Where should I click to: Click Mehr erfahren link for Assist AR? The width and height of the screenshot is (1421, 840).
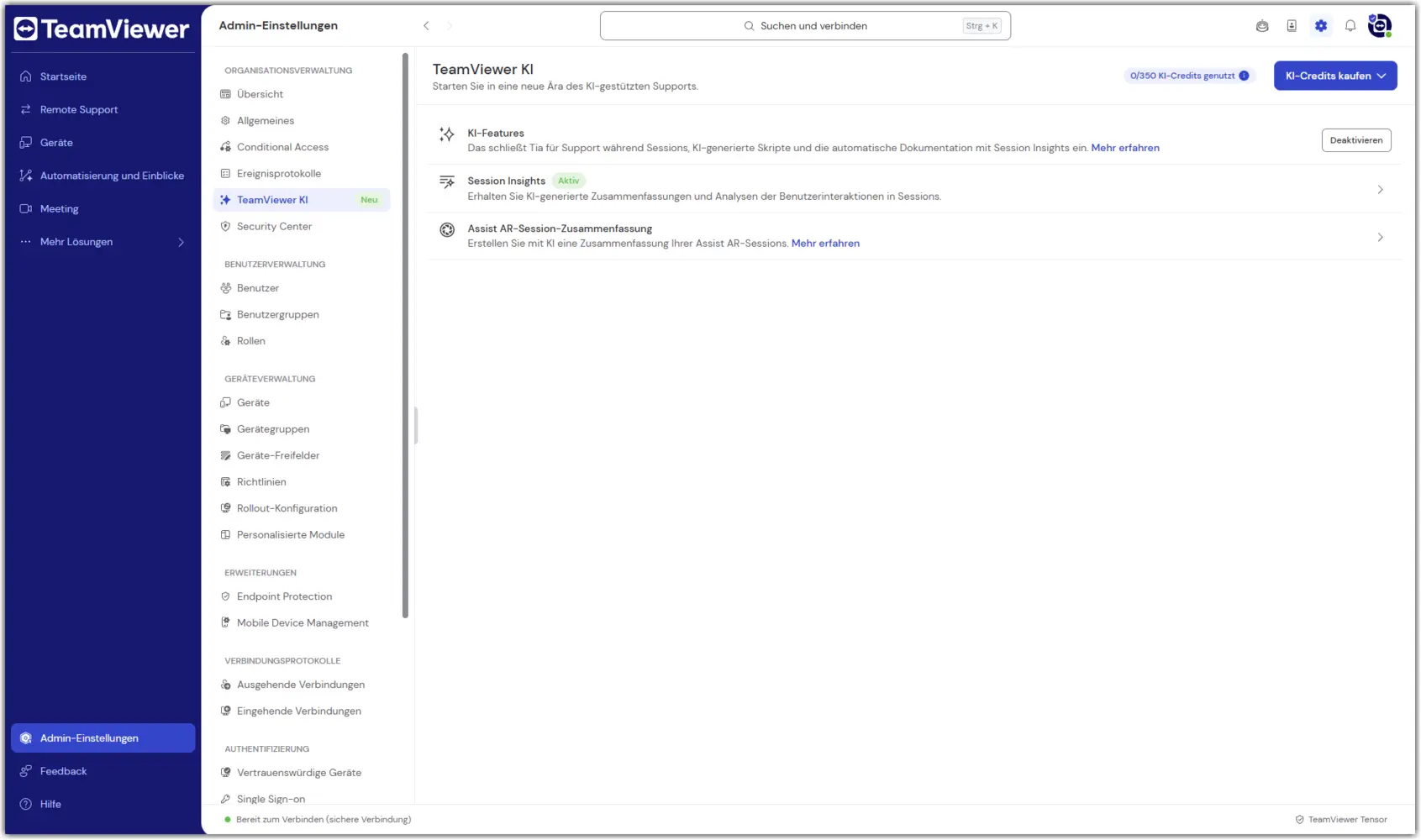pyautogui.click(x=825, y=244)
